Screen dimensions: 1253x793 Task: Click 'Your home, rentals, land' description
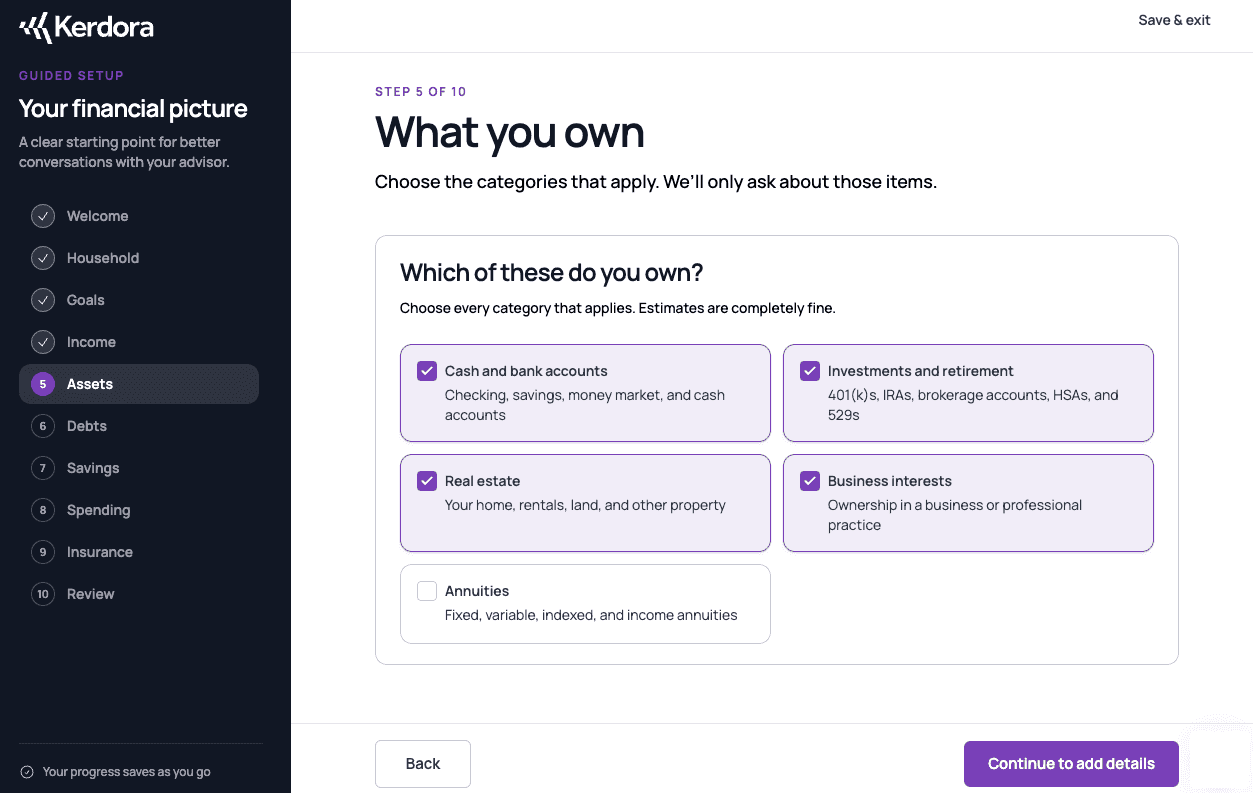pyautogui.click(x=585, y=505)
